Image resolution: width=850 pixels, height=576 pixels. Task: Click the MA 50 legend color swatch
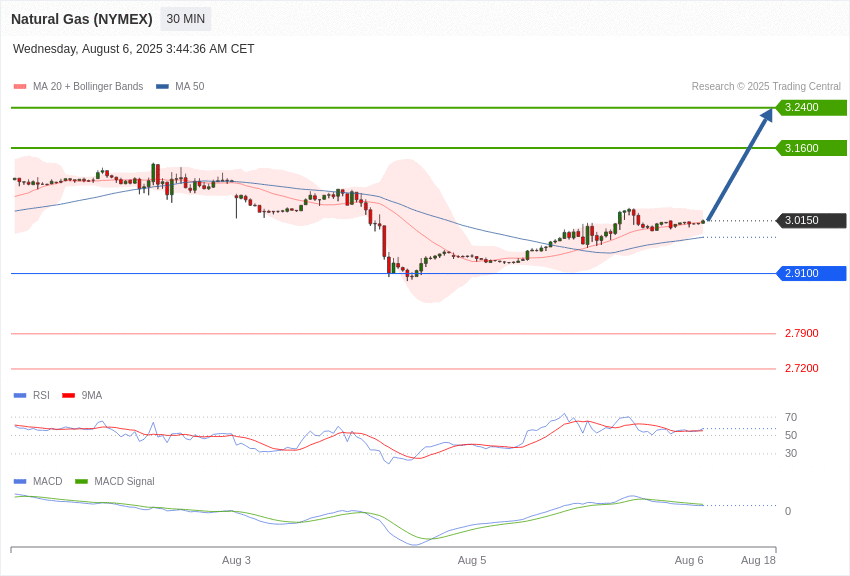click(x=162, y=86)
